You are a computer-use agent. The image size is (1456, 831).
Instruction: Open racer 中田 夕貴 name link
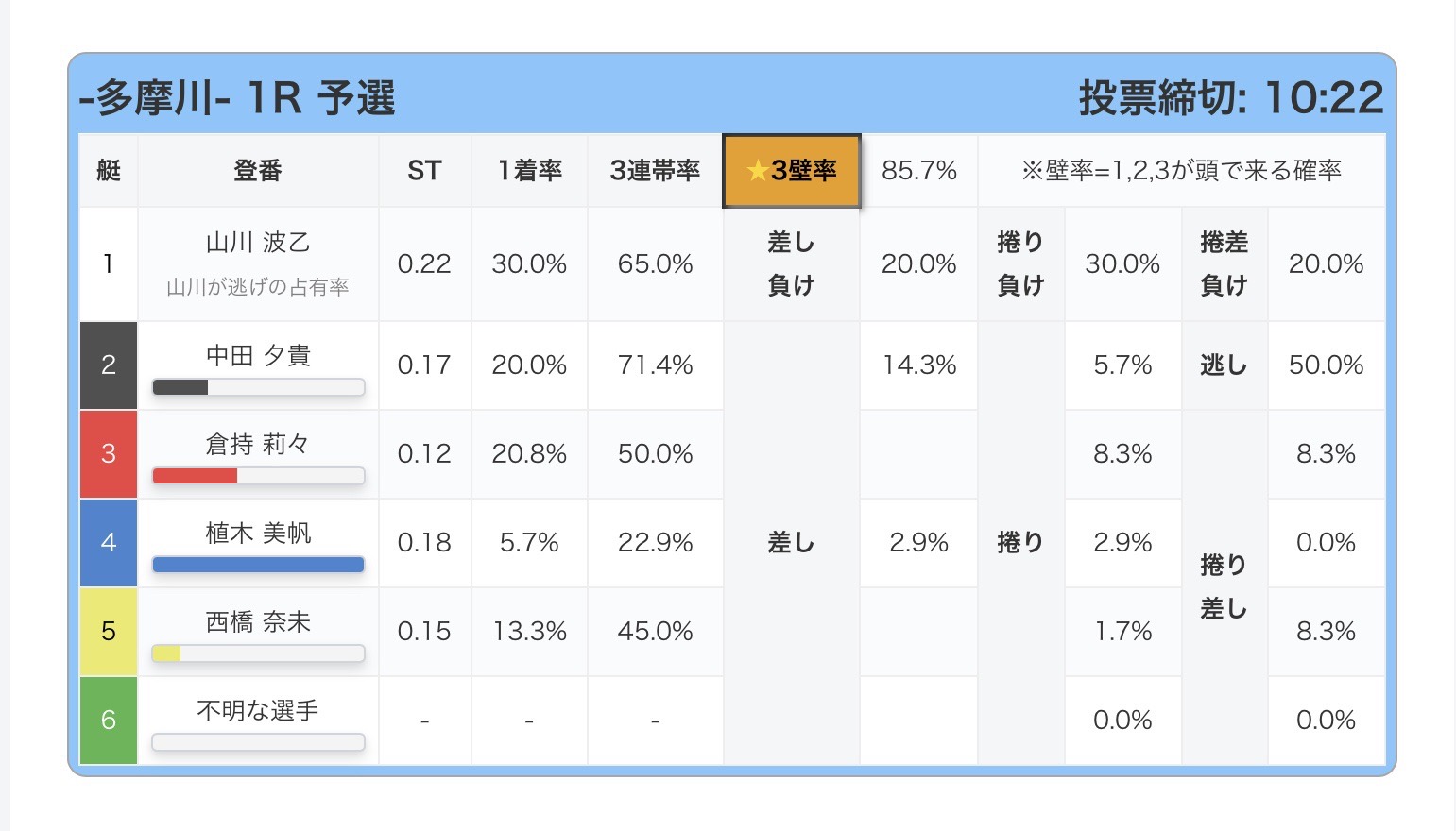point(258,355)
